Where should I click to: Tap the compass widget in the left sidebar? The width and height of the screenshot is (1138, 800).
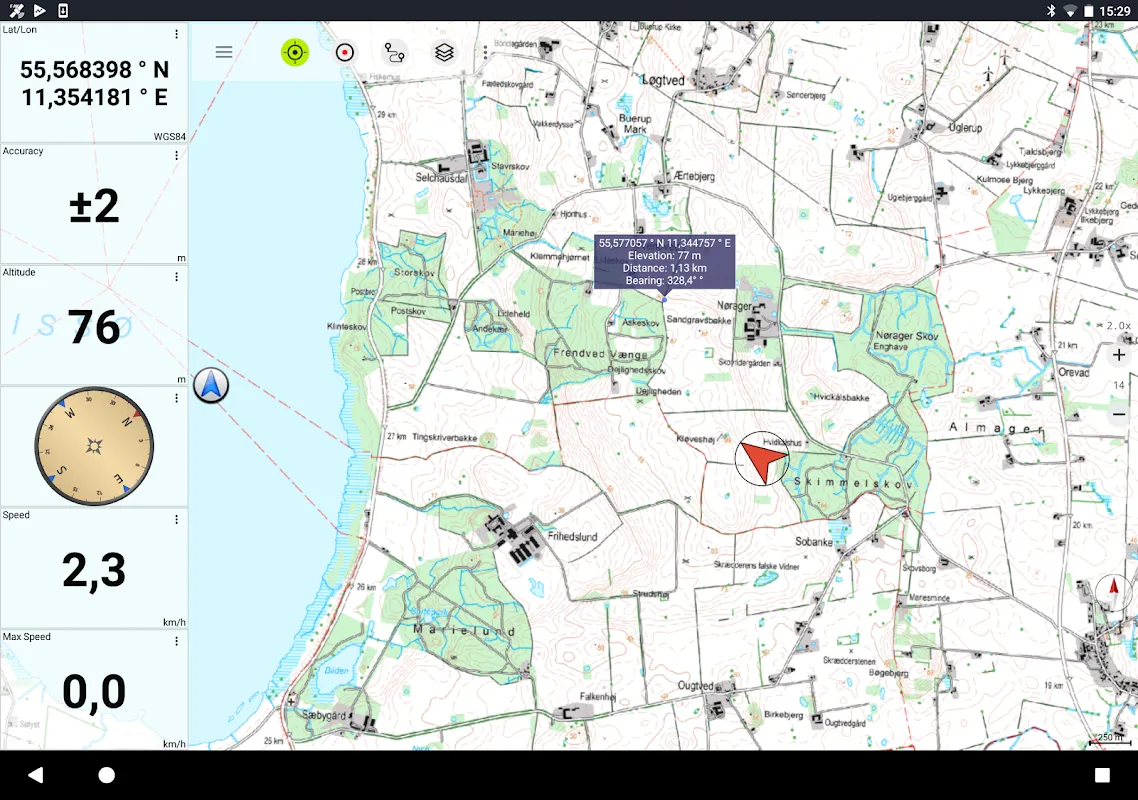95,445
